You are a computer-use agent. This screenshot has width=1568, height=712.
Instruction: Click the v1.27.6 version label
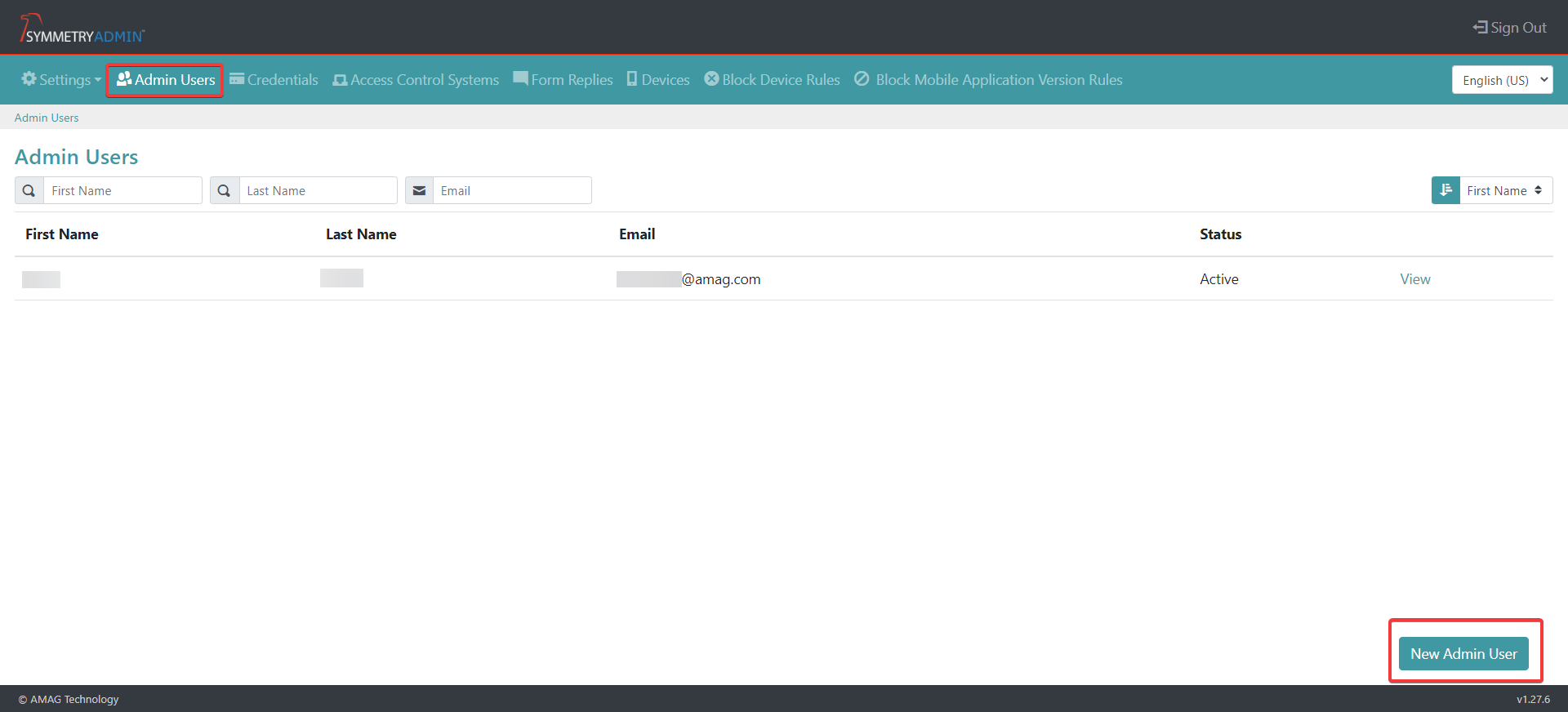pos(1533,699)
